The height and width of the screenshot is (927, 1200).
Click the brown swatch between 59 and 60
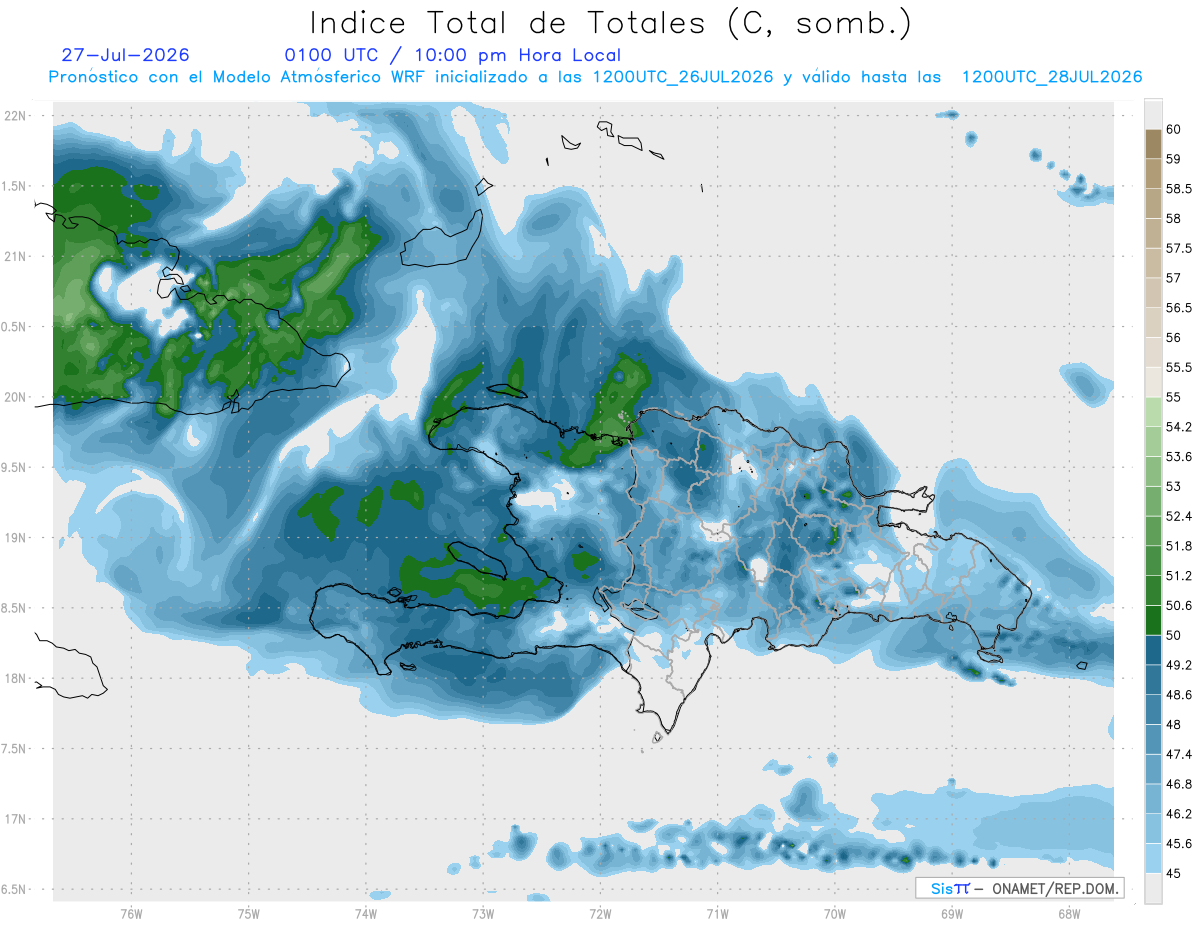pos(1153,144)
